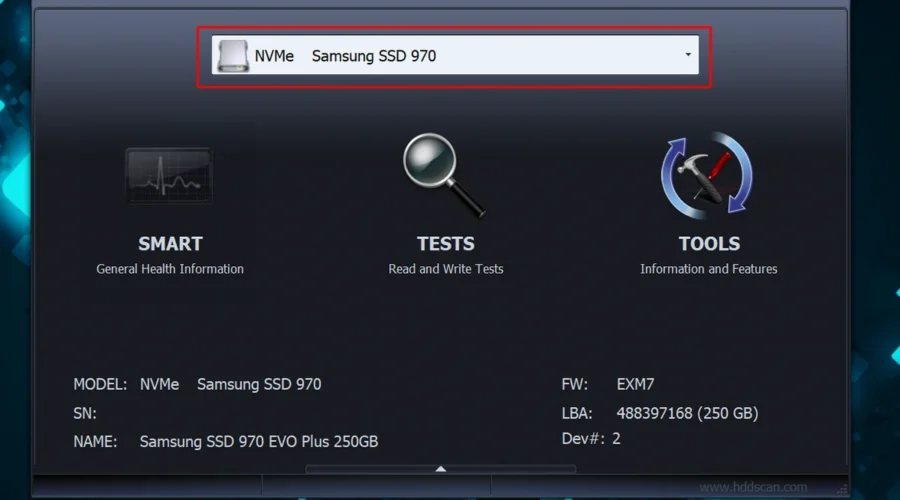Expand the bottom panel with the up arrow

click(x=441, y=469)
